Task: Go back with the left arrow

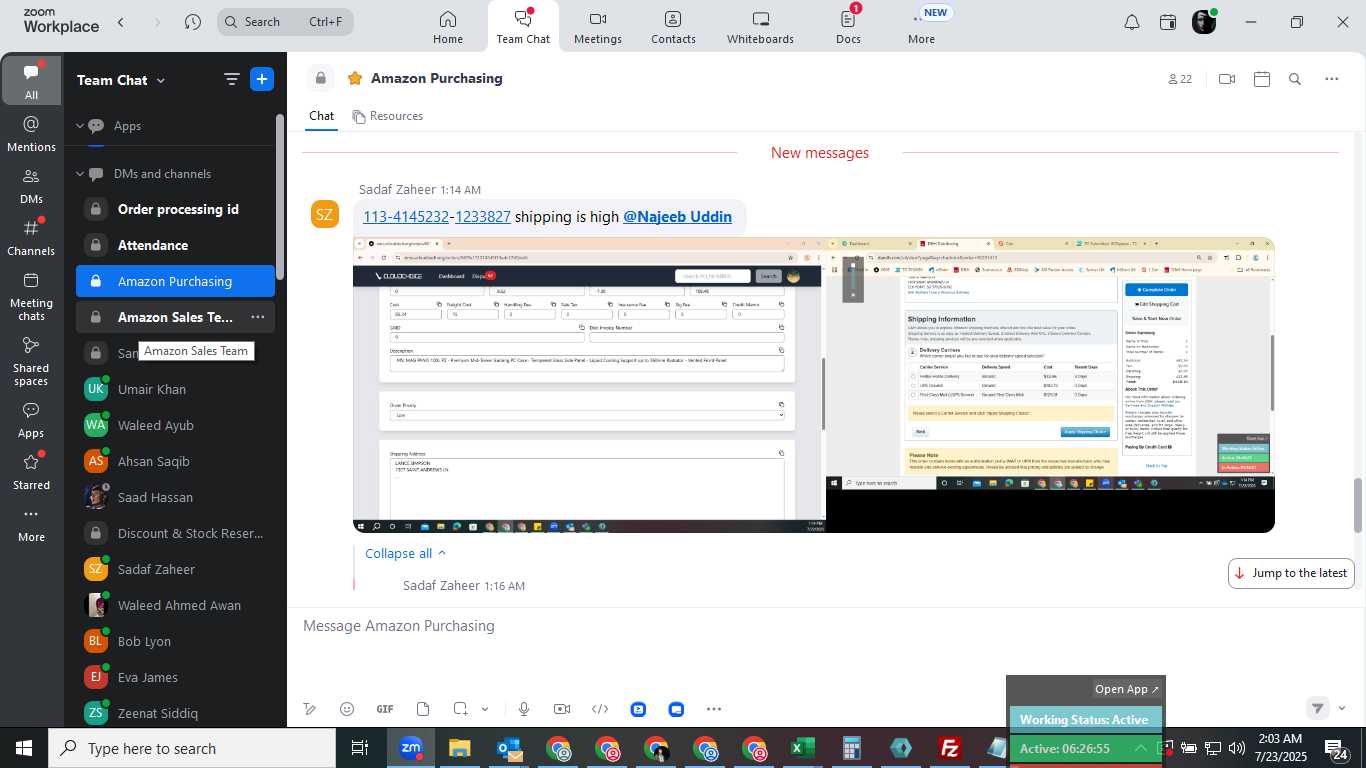Action: click(121, 22)
